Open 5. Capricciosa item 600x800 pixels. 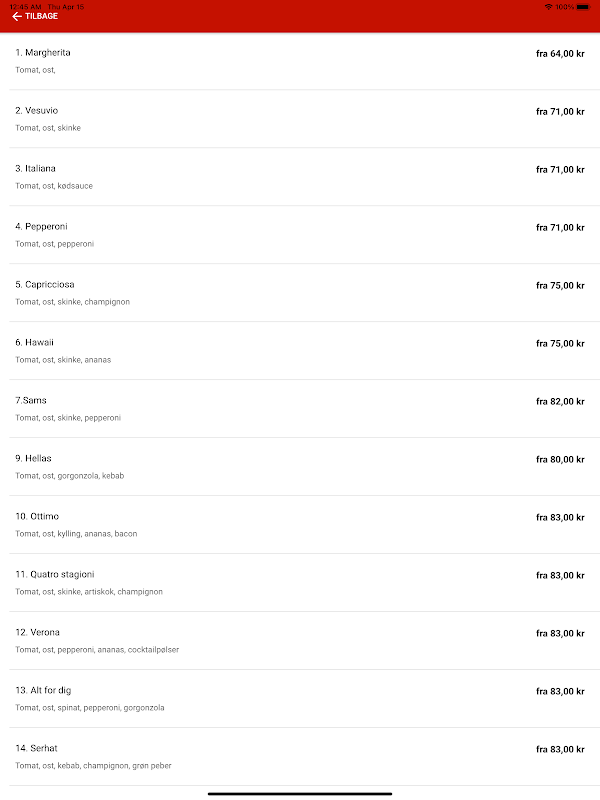coord(44,284)
